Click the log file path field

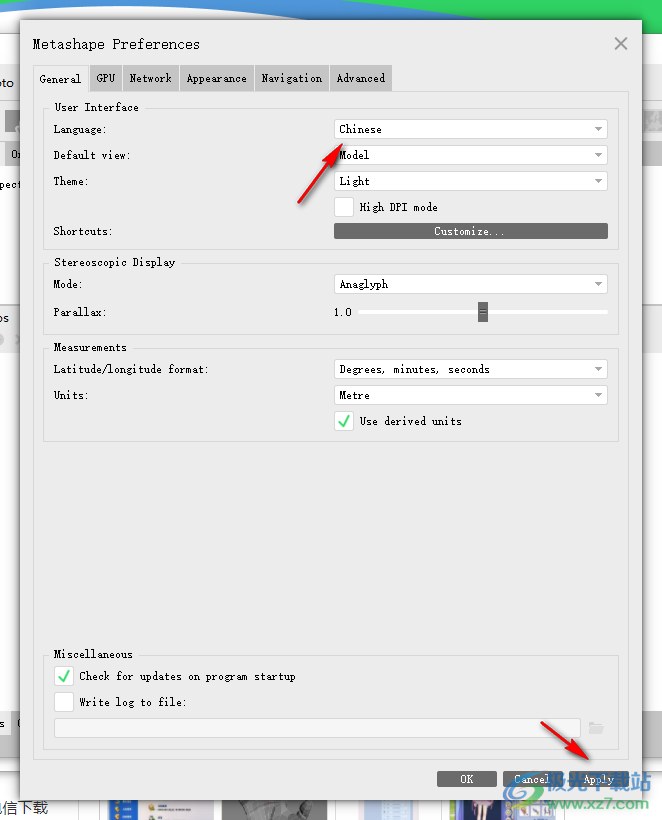(317, 728)
